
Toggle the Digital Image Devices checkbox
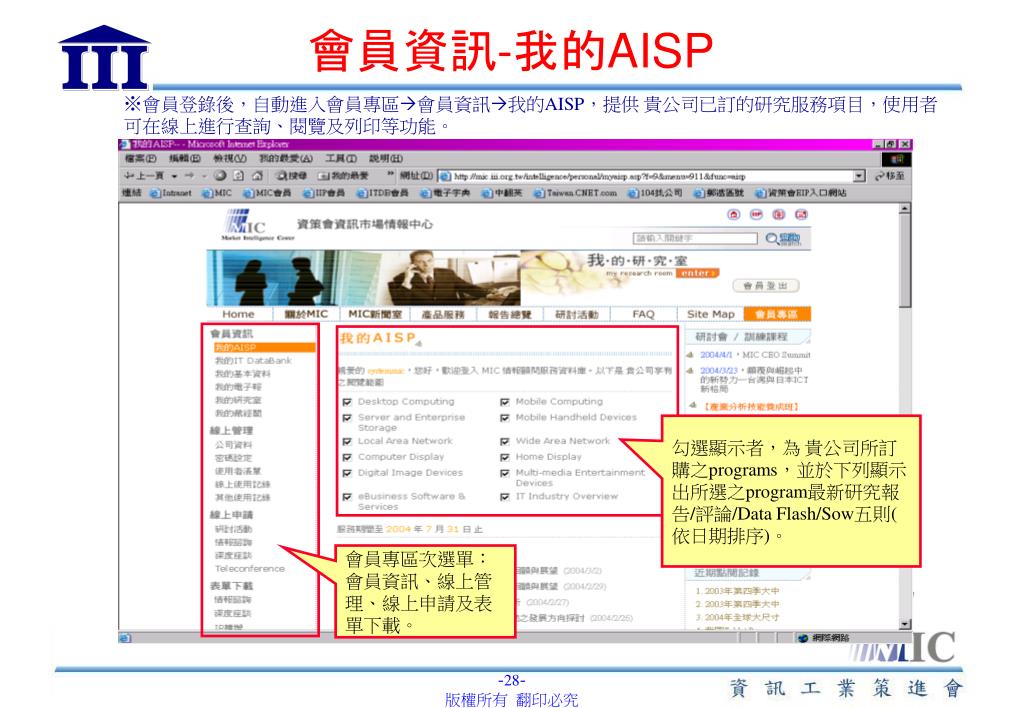[347, 473]
